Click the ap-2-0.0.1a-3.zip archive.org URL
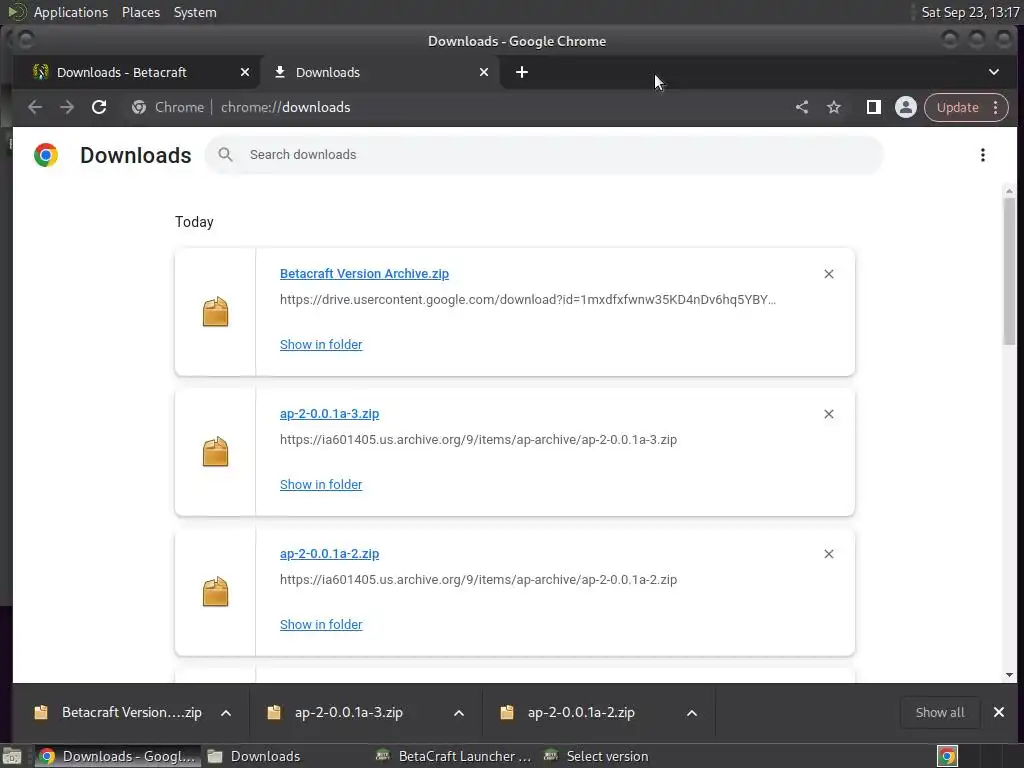1024x768 pixels. coord(478,440)
